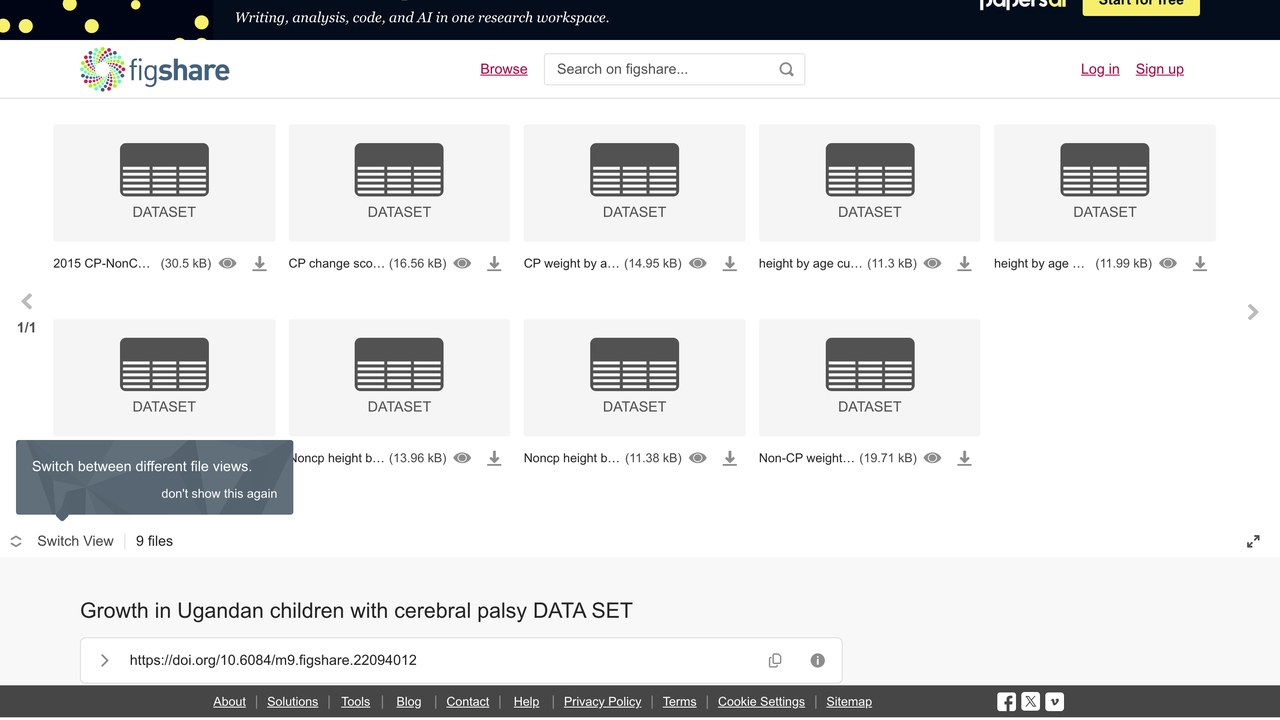Download the 2015 CP-NonC file

point(259,264)
